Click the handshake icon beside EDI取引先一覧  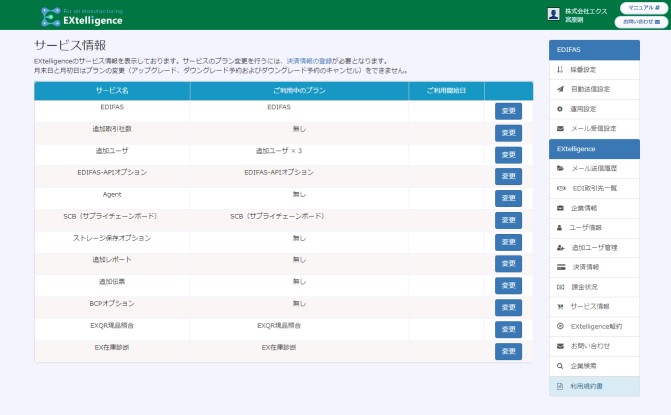pos(561,188)
